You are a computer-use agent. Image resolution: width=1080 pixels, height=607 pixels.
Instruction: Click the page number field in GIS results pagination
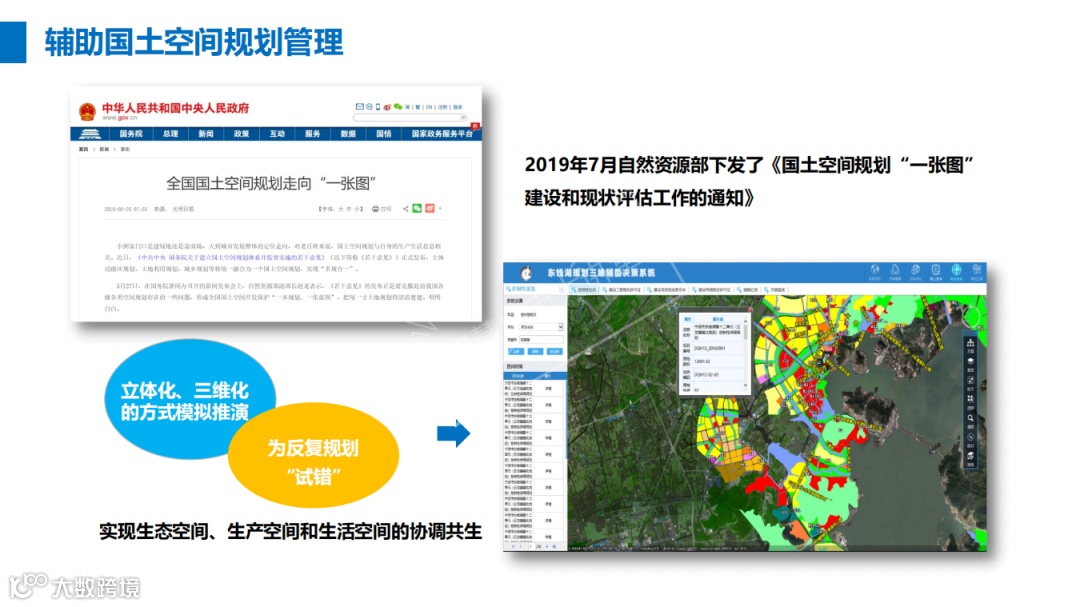pyautogui.click(x=532, y=546)
